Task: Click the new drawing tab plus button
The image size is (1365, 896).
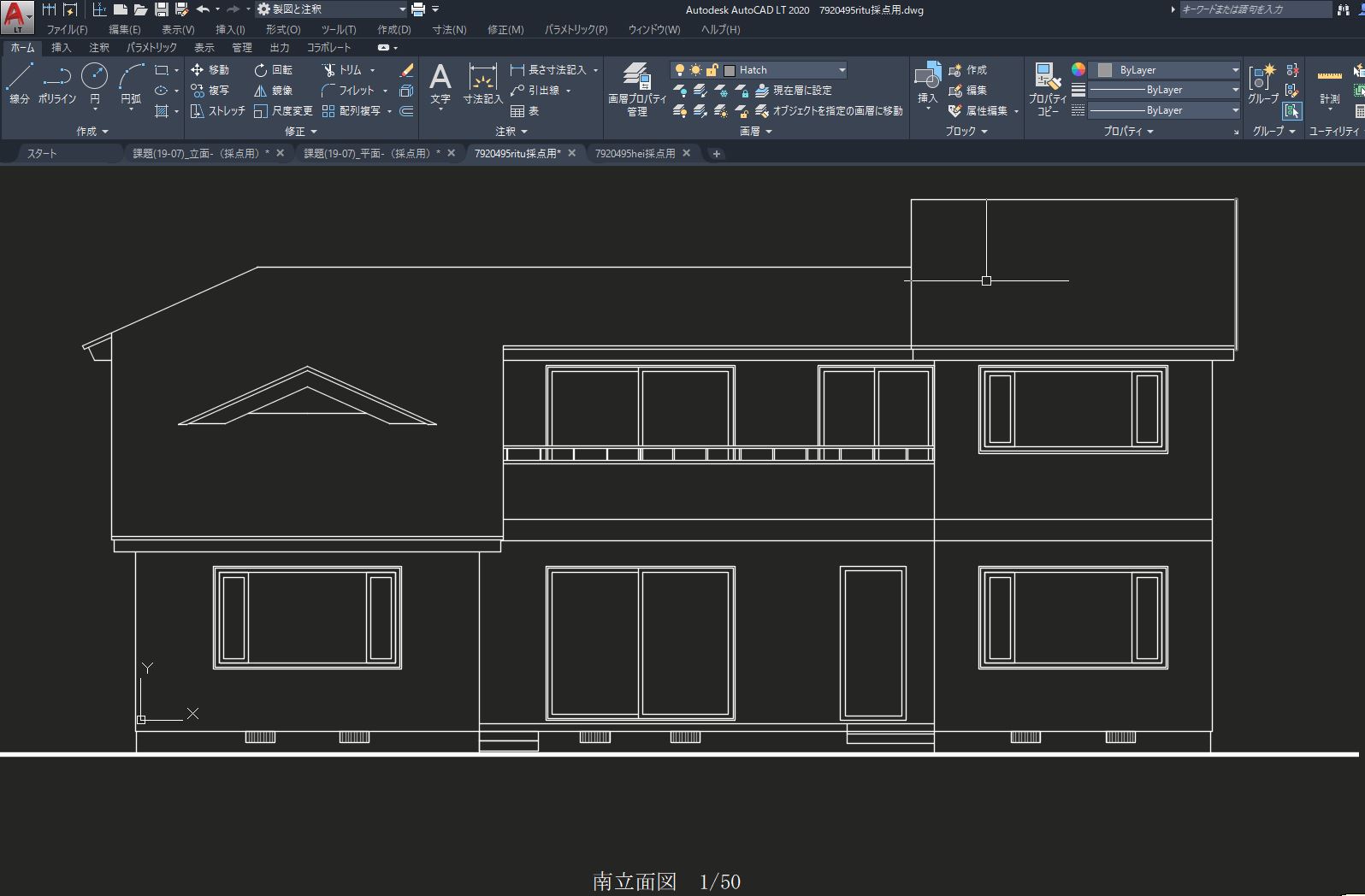Action: click(717, 154)
